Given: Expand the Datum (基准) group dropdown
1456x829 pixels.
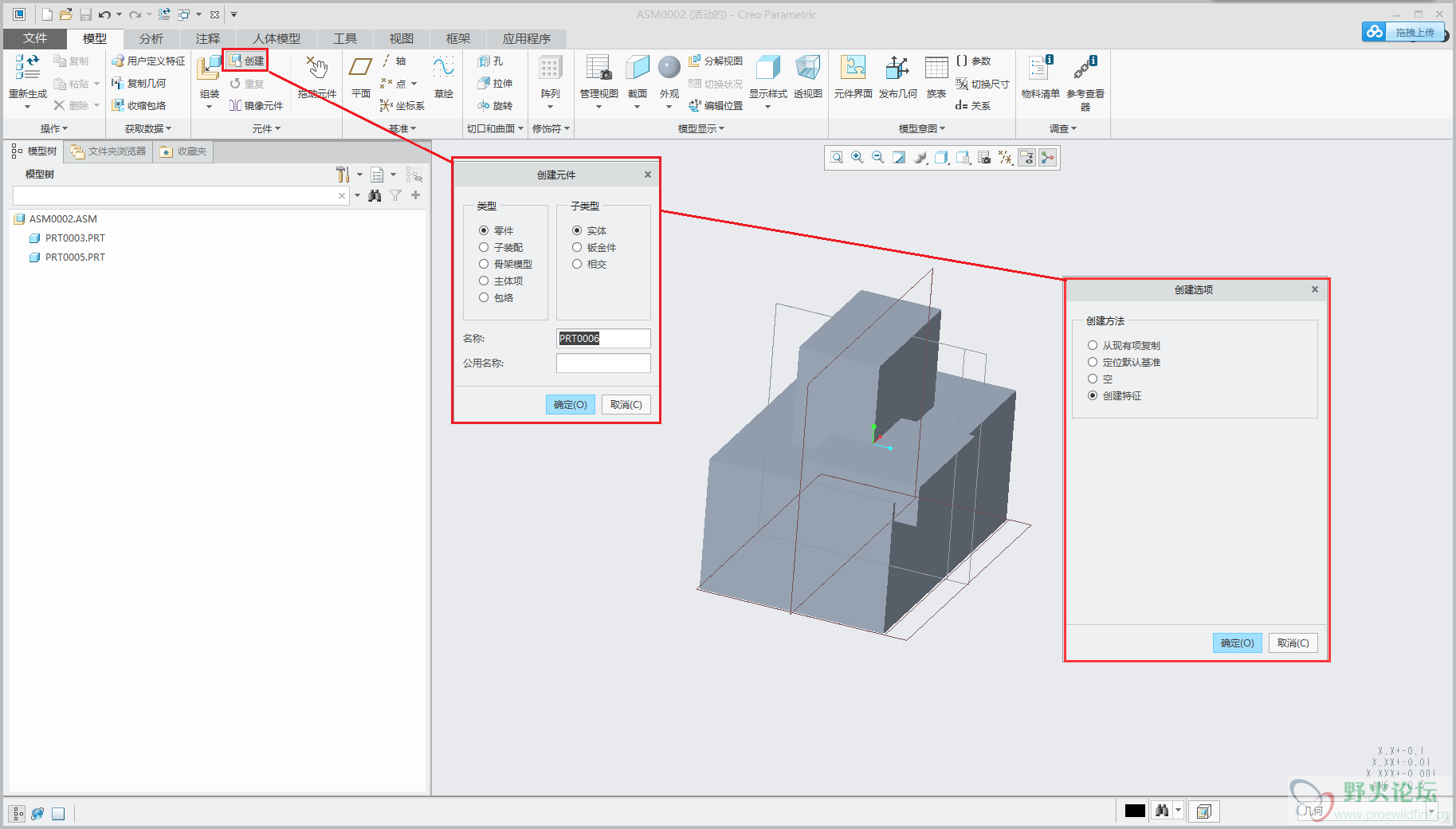Looking at the screenshot, I should [x=402, y=128].
